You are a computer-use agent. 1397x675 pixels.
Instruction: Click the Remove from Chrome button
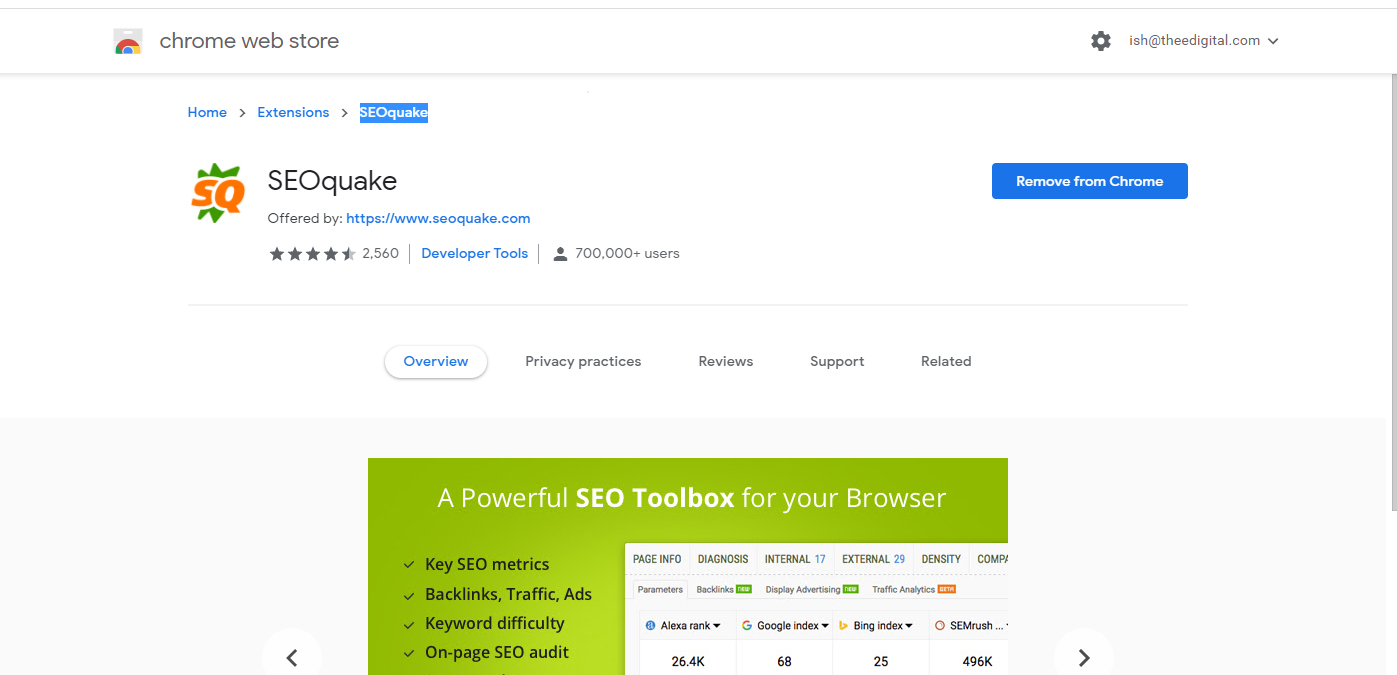click(1089, 181)
